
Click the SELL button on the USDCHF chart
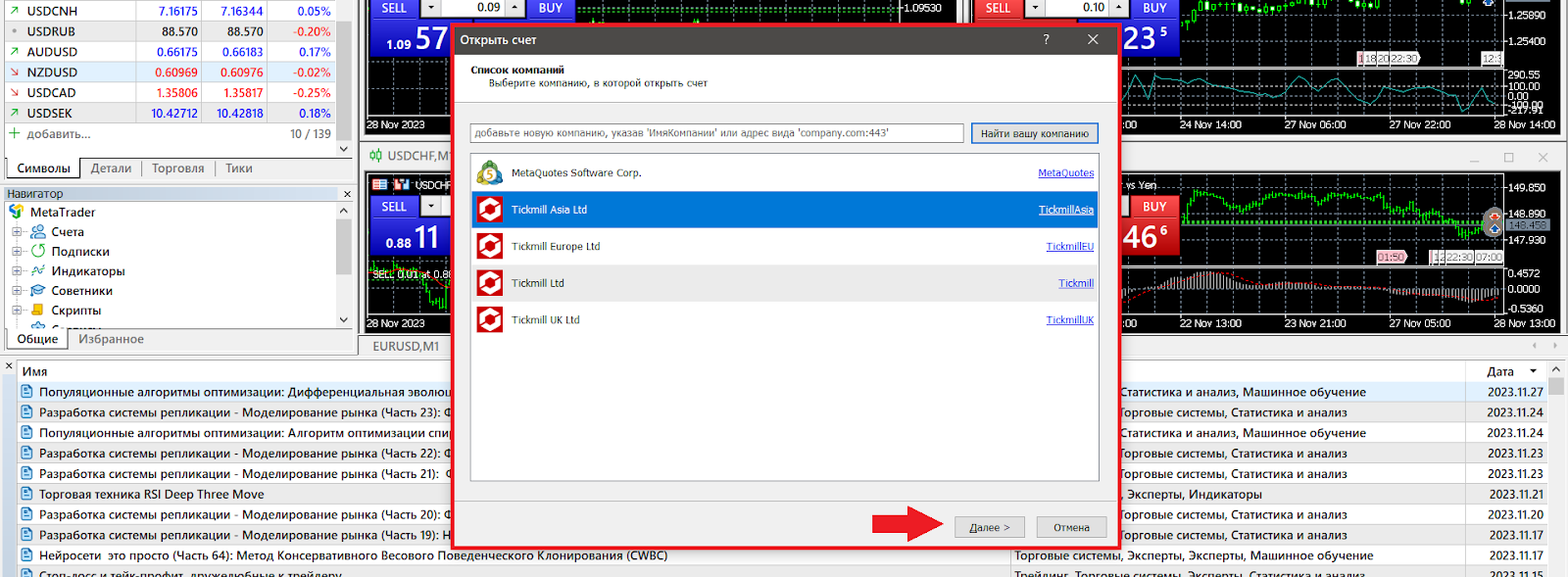coord(394,207)
